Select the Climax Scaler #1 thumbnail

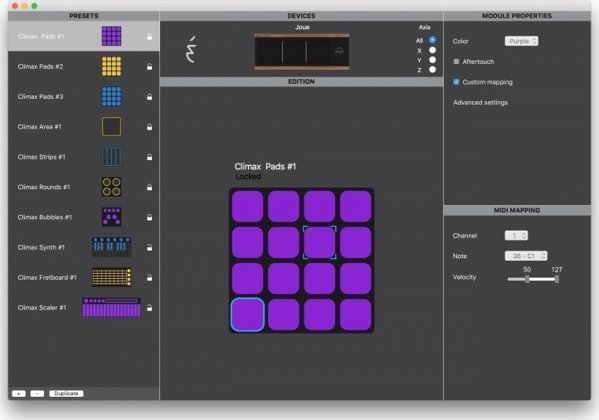(112, 307)
